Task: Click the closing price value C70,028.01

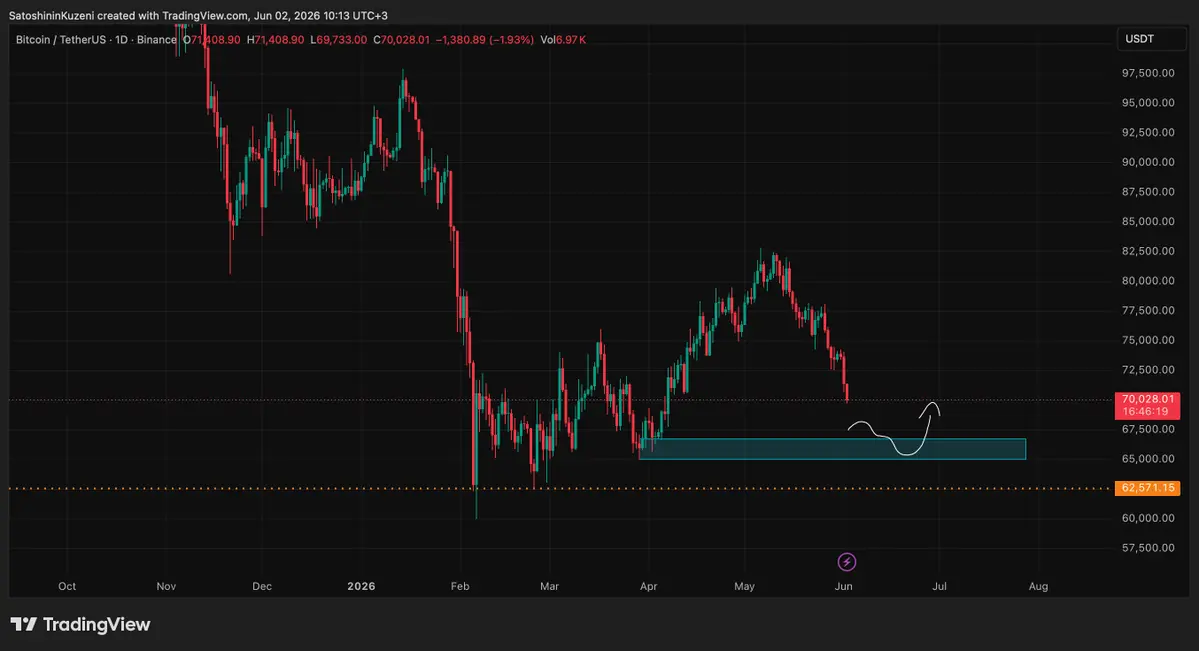Action: [x=401, y=40]
